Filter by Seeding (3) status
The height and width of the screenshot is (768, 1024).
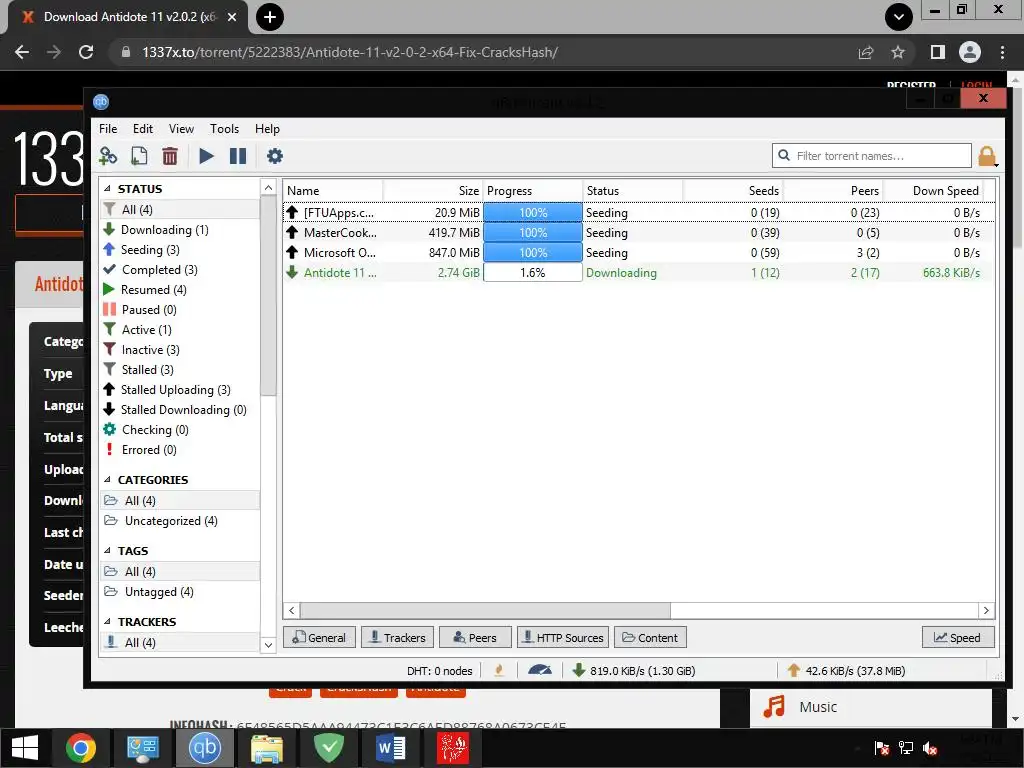(150, 250)
